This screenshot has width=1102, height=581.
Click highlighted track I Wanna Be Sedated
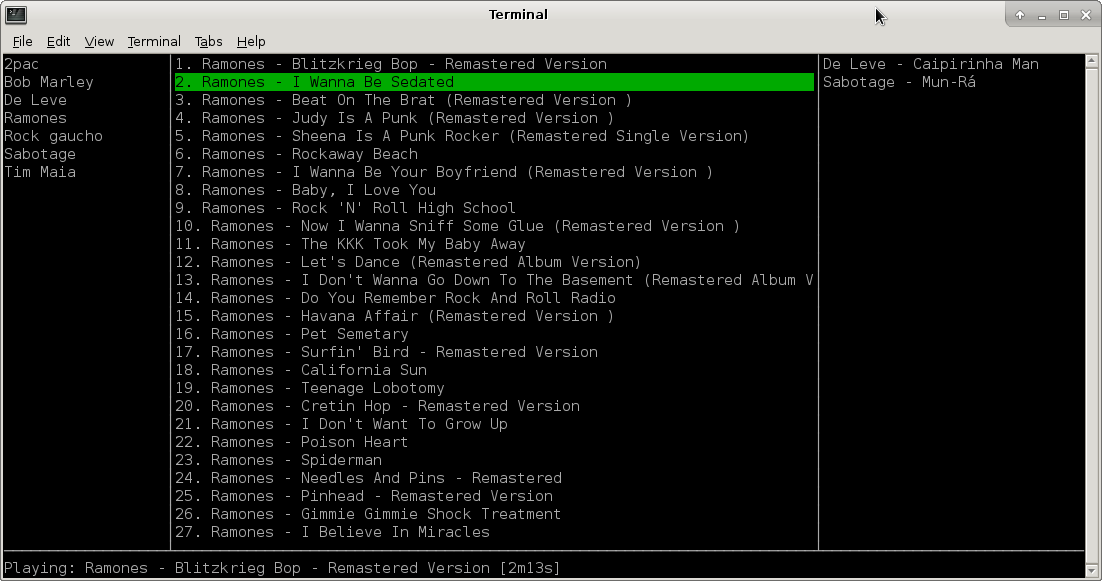click(x=494, y=82)
